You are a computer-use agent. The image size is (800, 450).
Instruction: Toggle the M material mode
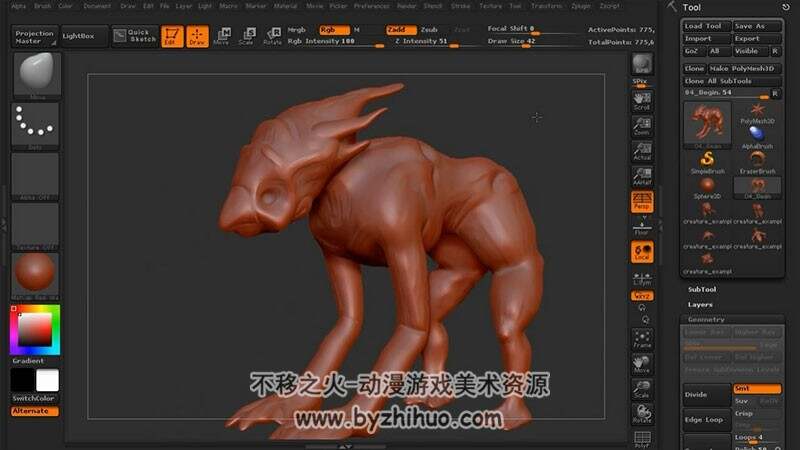coord(357,30)
